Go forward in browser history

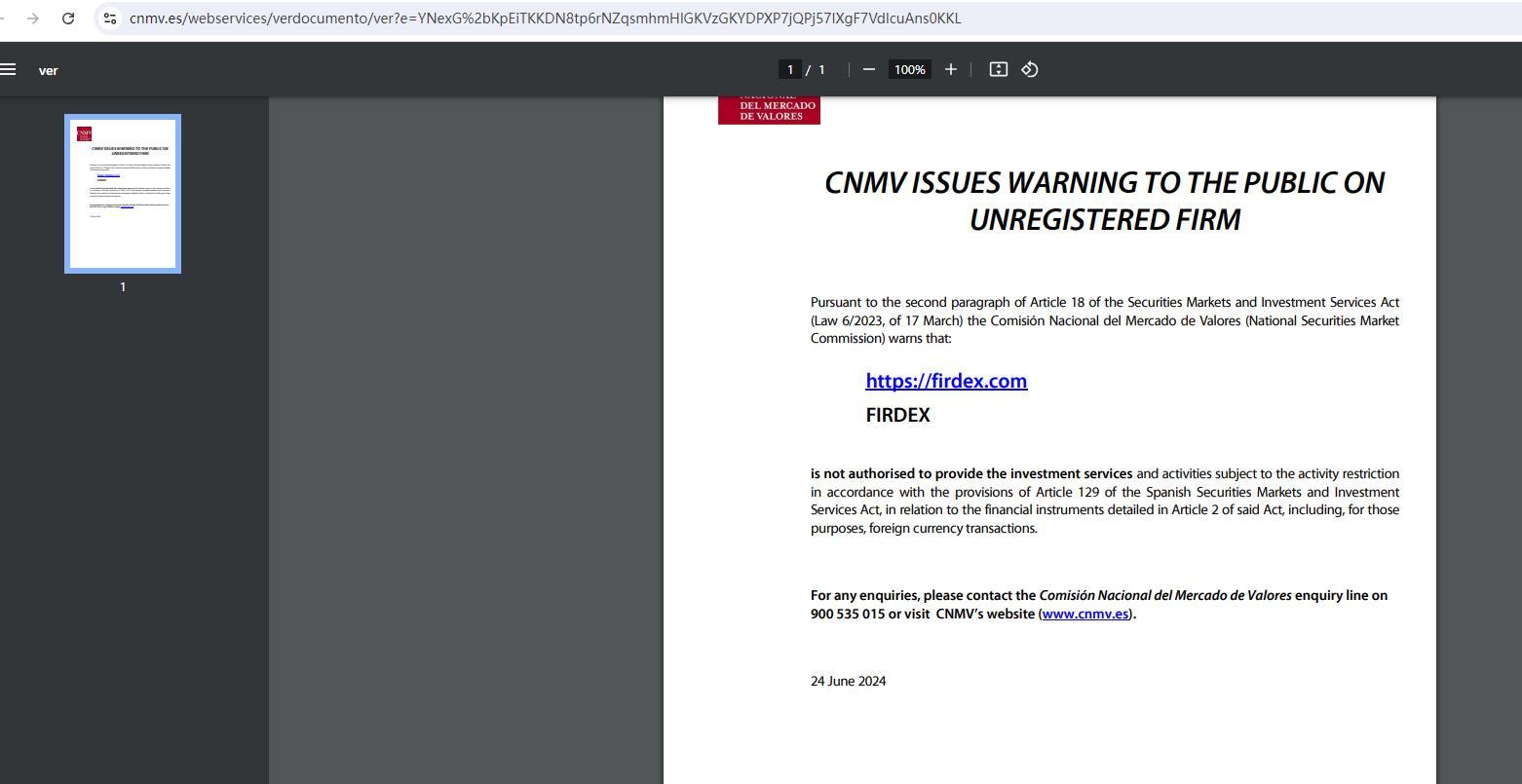(x=33, y=19)
